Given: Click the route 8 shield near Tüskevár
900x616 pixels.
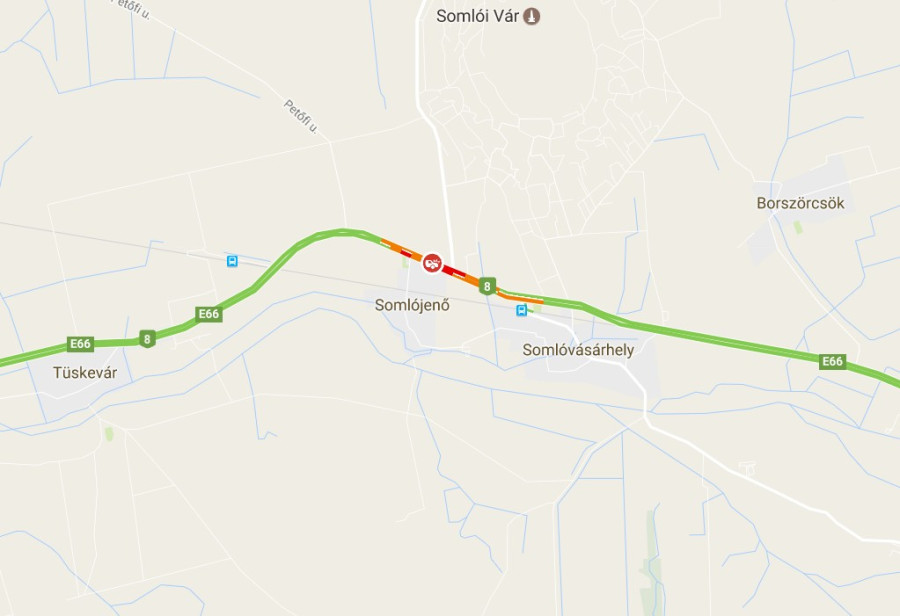Looking at the screenshot, I should coord(147,339).
